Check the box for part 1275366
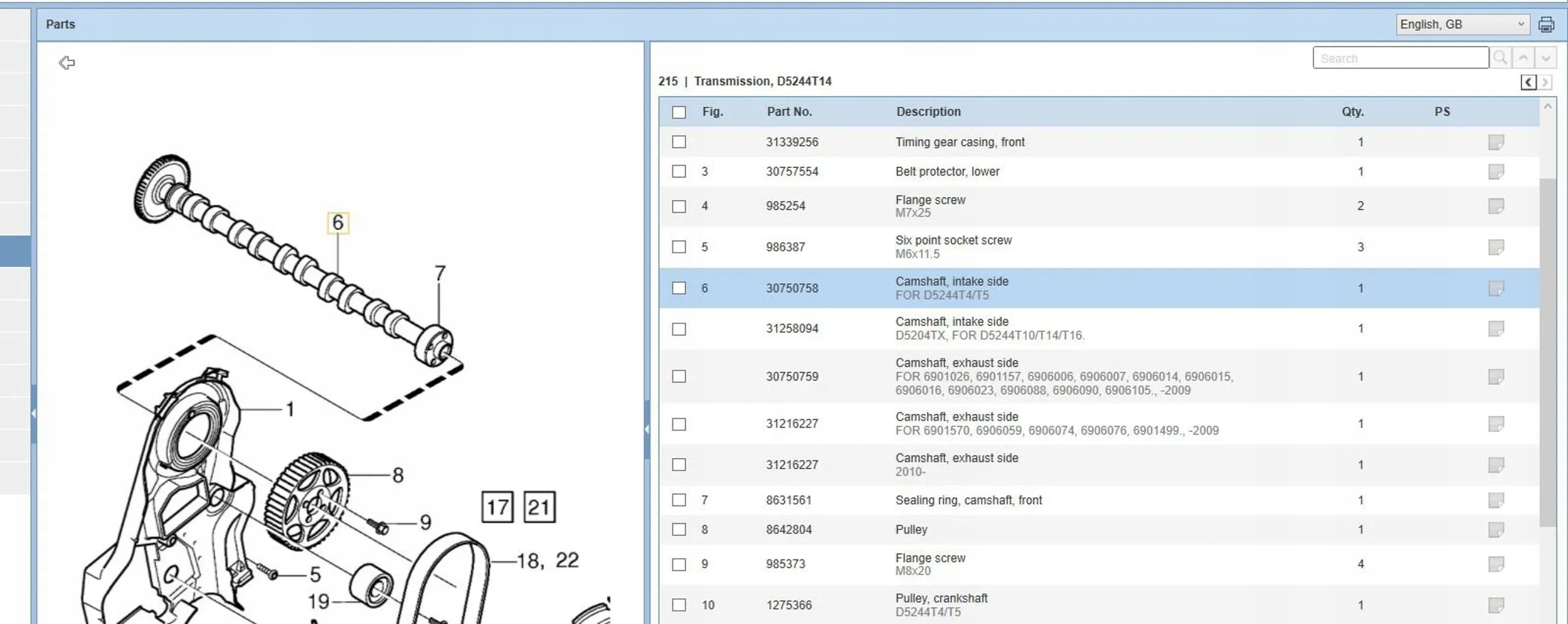Screen dimensions: 1568x624 679,605
